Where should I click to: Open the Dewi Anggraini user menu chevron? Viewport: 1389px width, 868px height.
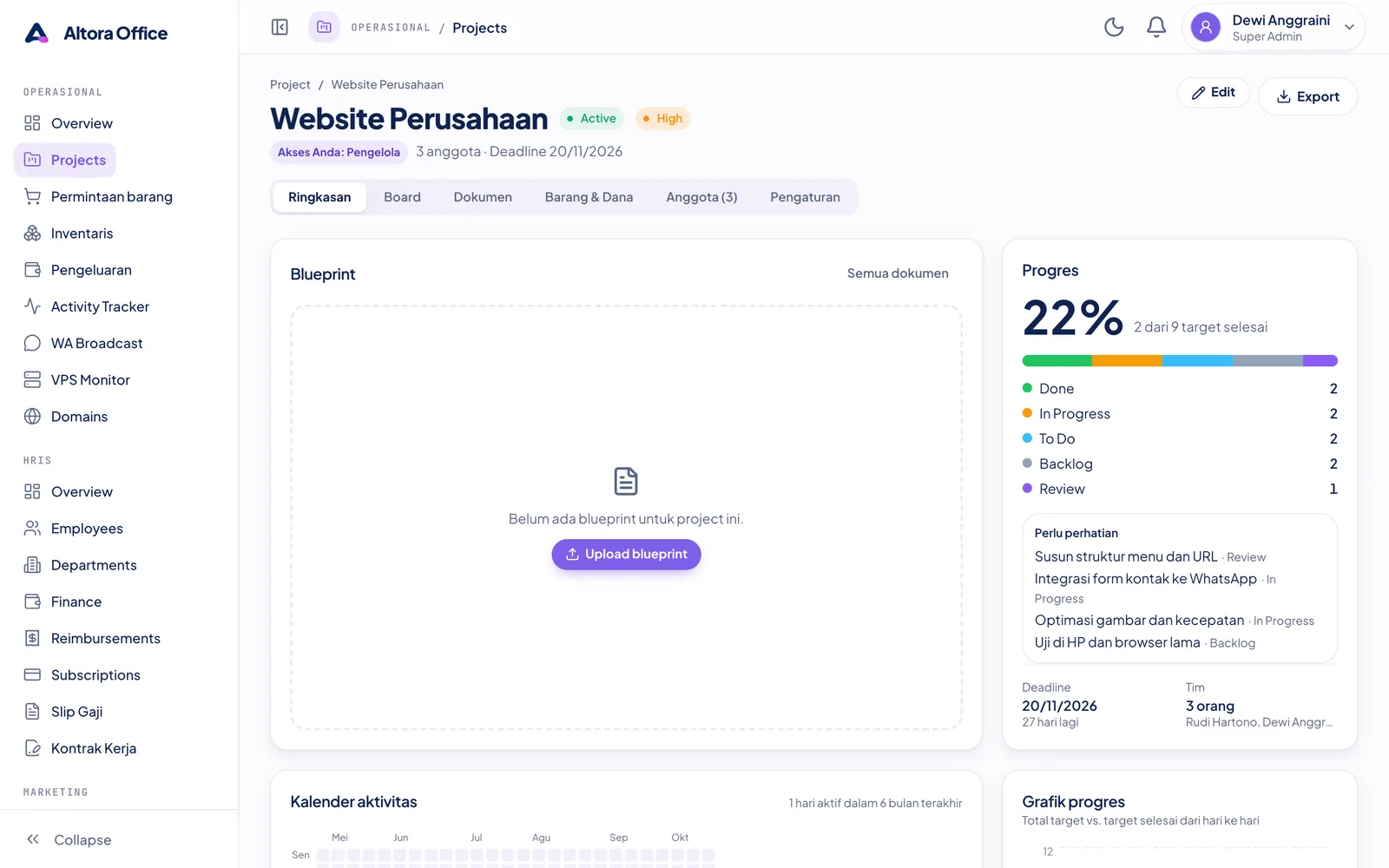click(1349, 27)
